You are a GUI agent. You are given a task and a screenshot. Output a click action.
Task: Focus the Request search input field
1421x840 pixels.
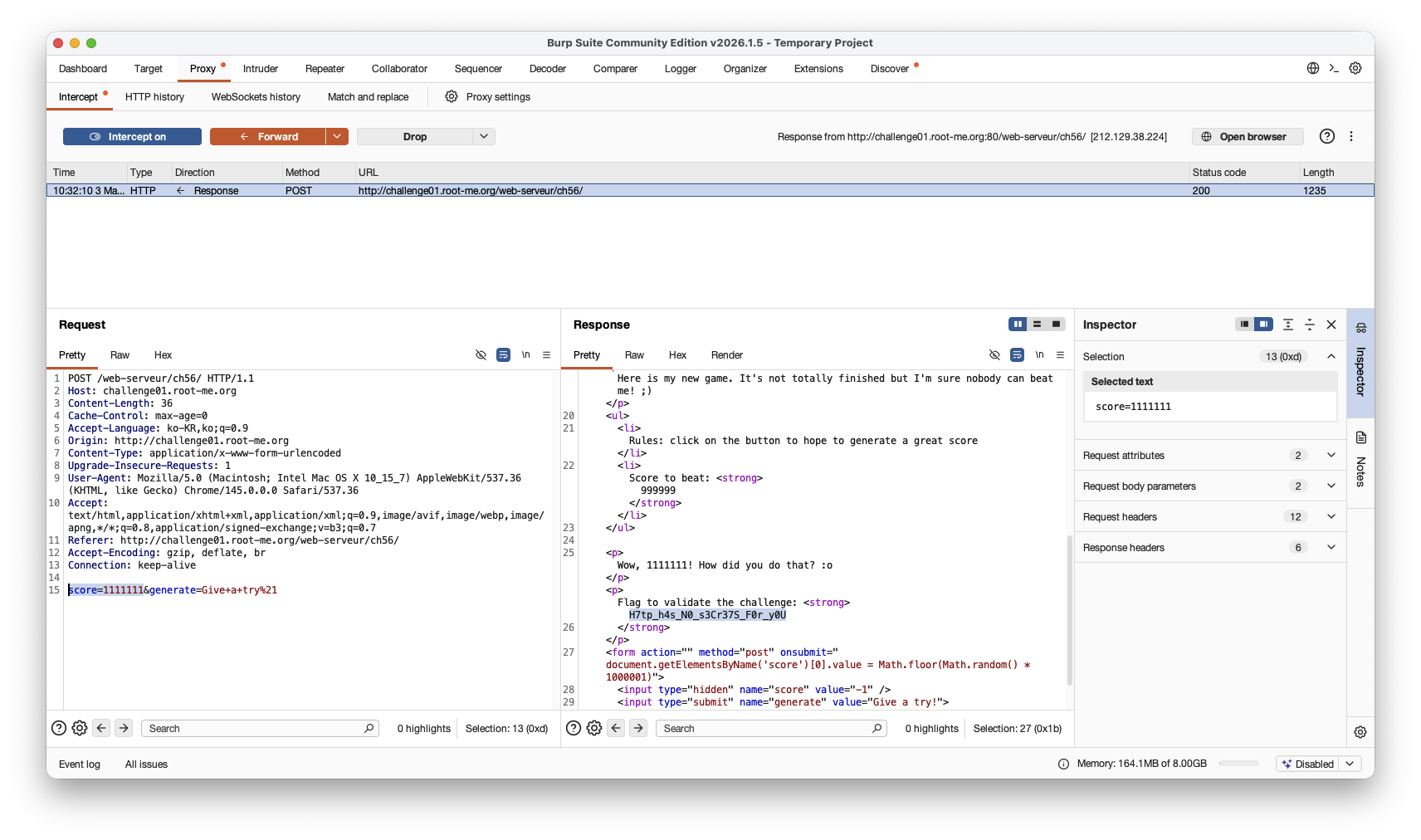260,728
